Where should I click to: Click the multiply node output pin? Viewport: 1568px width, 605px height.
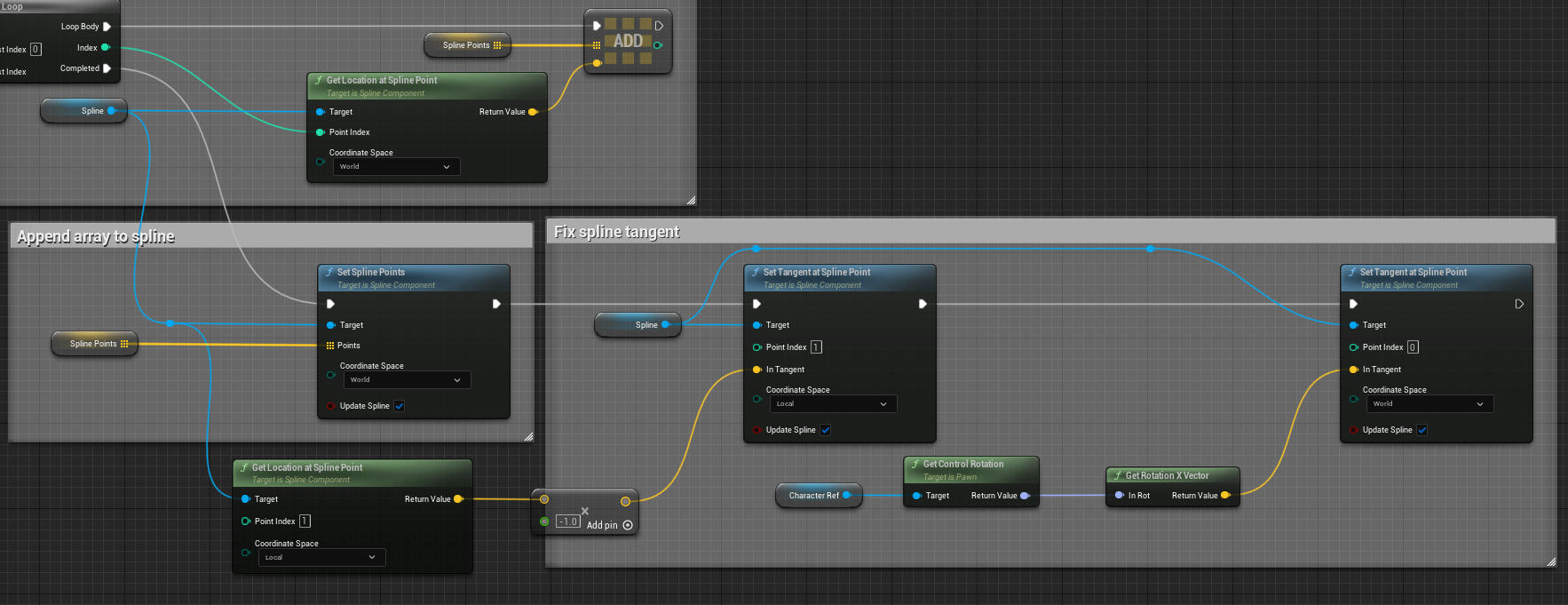click(x=625, y=502)
